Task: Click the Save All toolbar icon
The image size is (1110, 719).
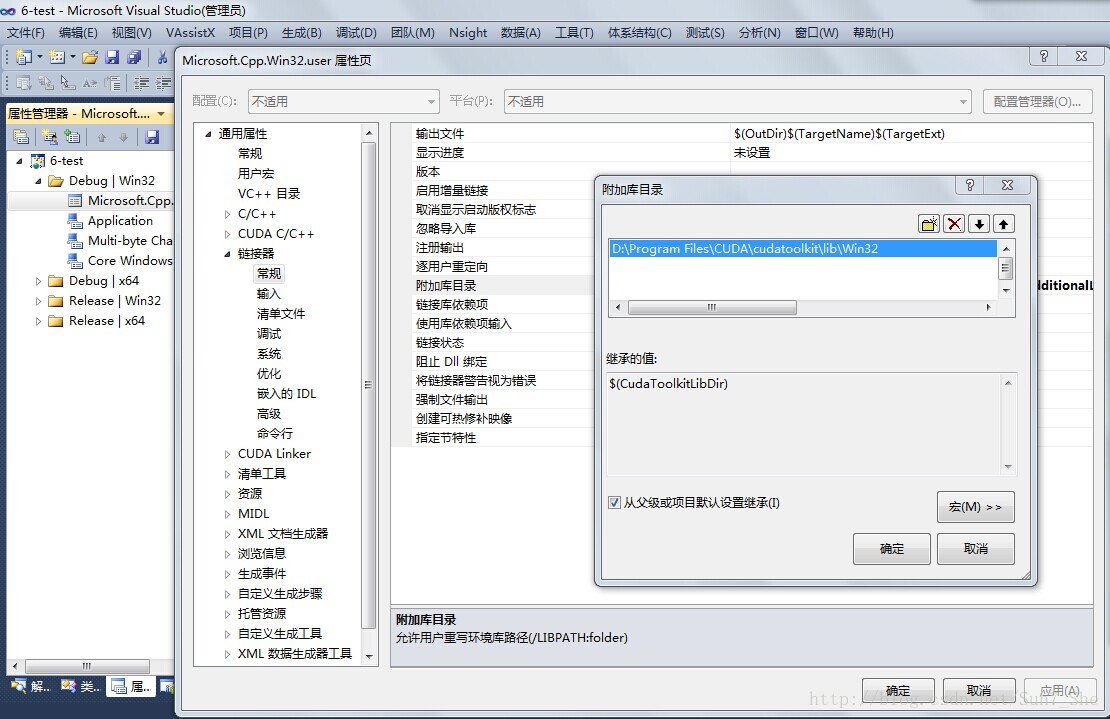Action: coord(134,57)
